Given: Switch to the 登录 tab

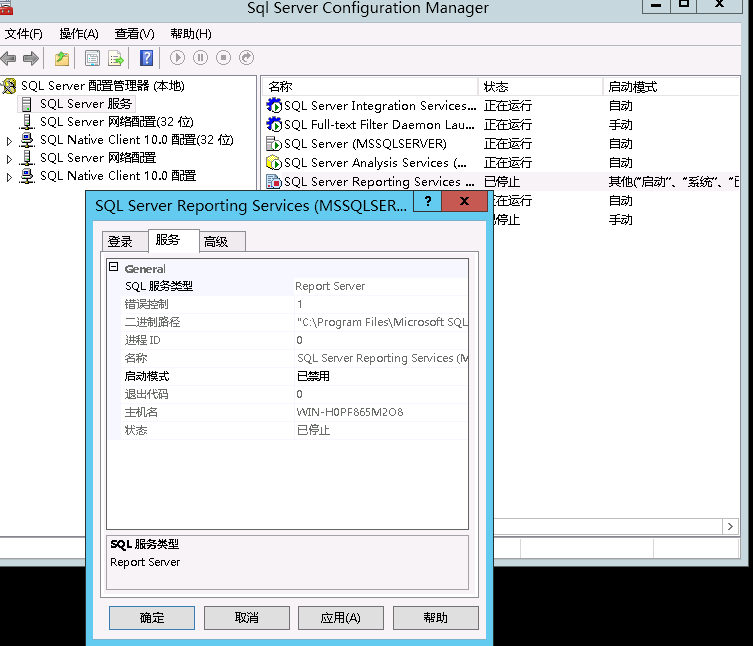Looking at the screenshot, I should click(x=125, y=242).
